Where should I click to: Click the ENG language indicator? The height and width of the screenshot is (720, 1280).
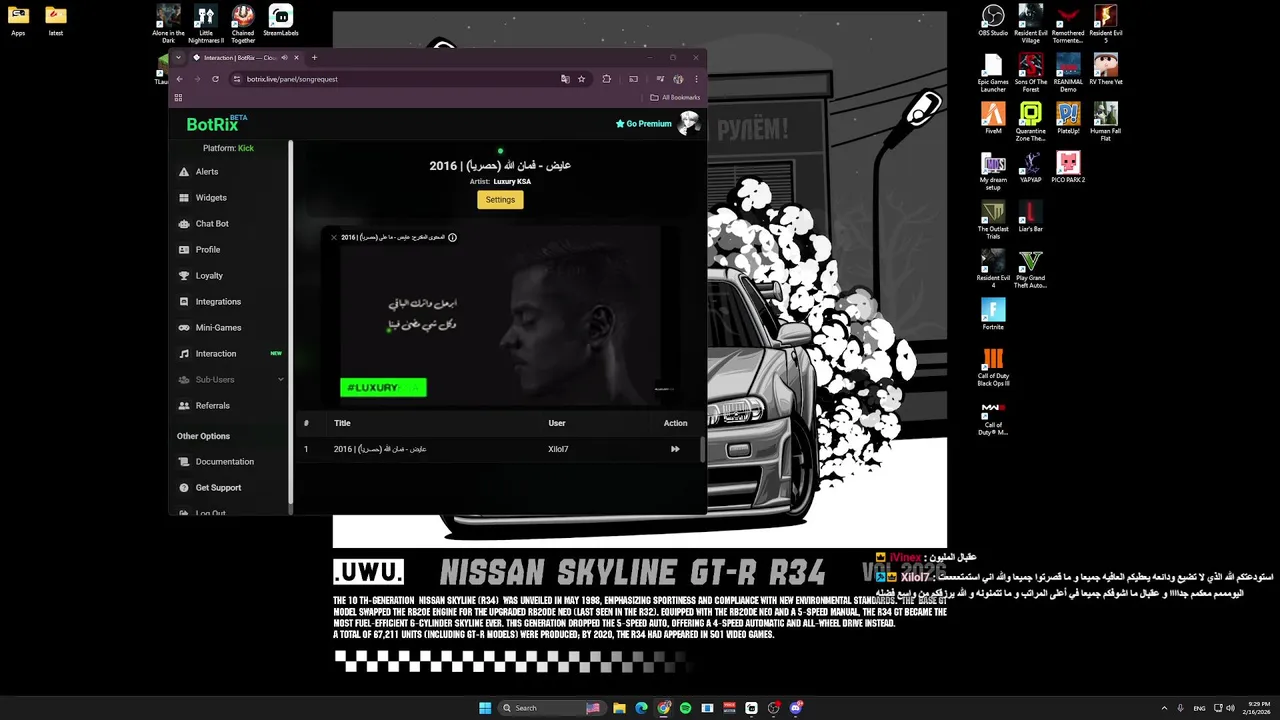pos(1200,708)
